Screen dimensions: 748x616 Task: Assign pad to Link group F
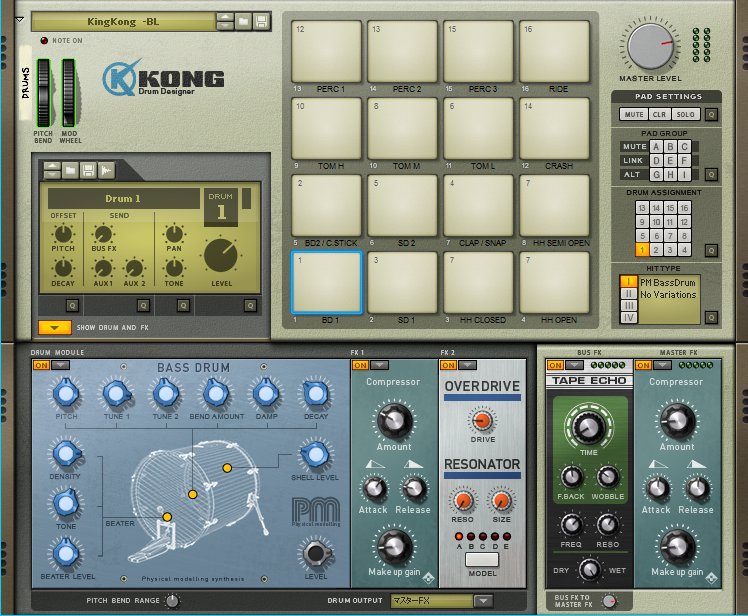click(x=684, y=161)
